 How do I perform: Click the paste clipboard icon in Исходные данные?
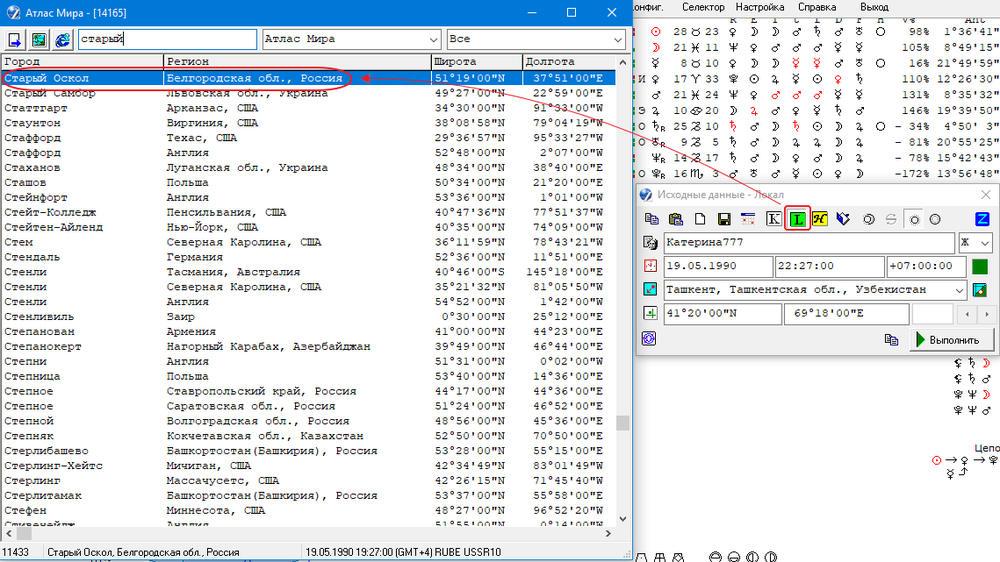click(675, 219)
